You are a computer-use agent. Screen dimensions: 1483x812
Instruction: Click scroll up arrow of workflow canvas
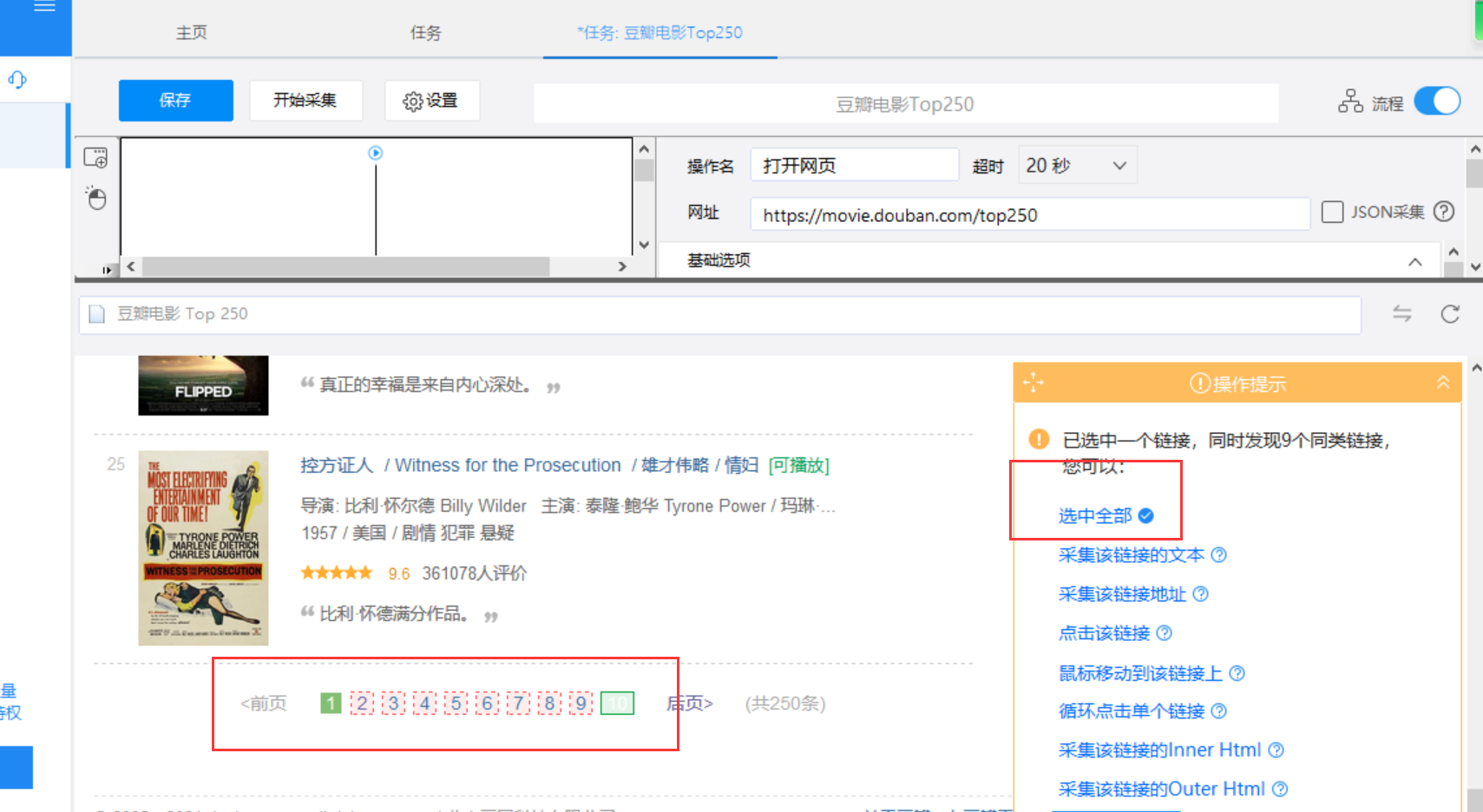pos(644,149)
